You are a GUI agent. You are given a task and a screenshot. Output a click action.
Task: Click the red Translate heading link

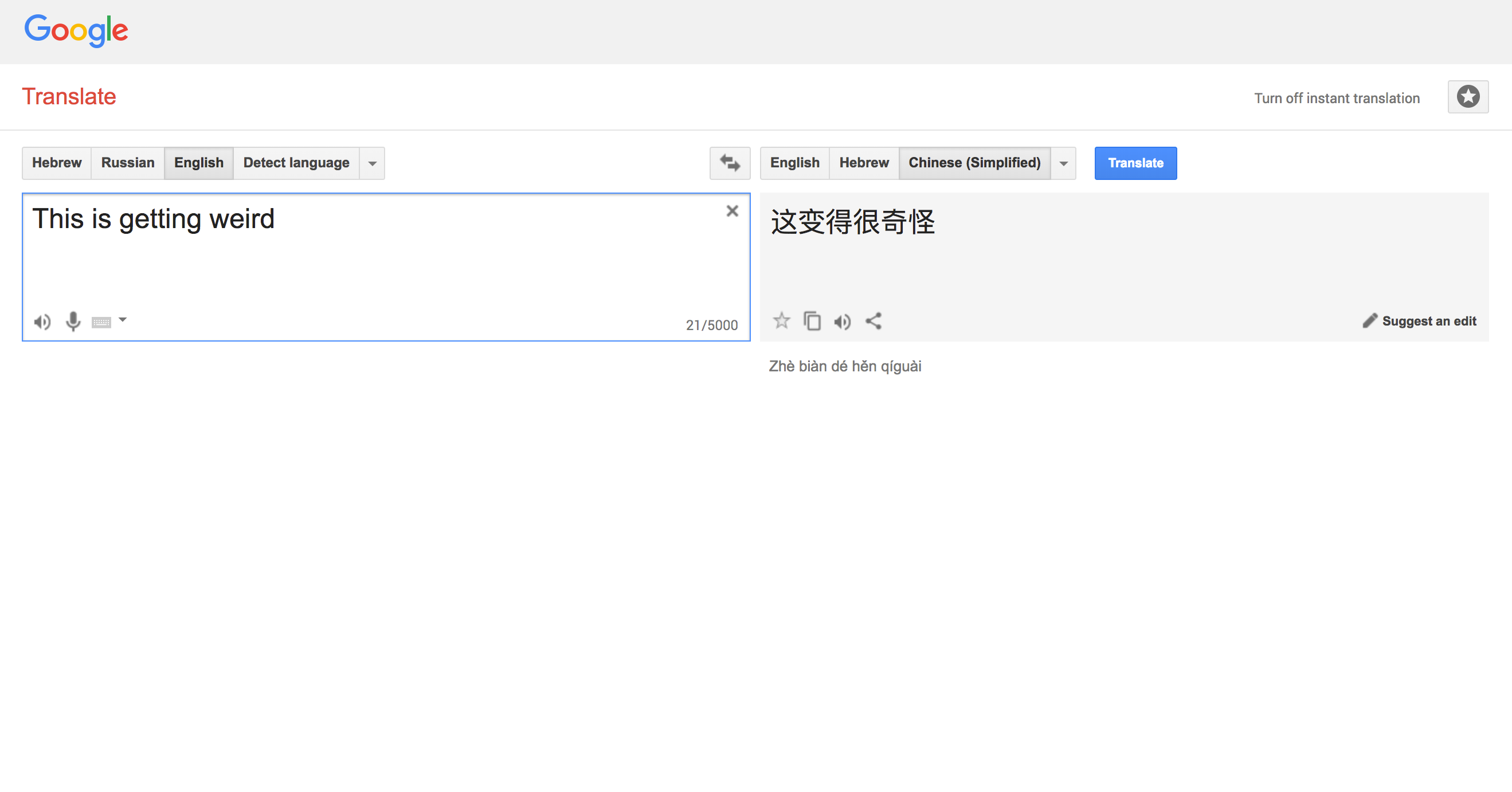click(x=69, y=97)
